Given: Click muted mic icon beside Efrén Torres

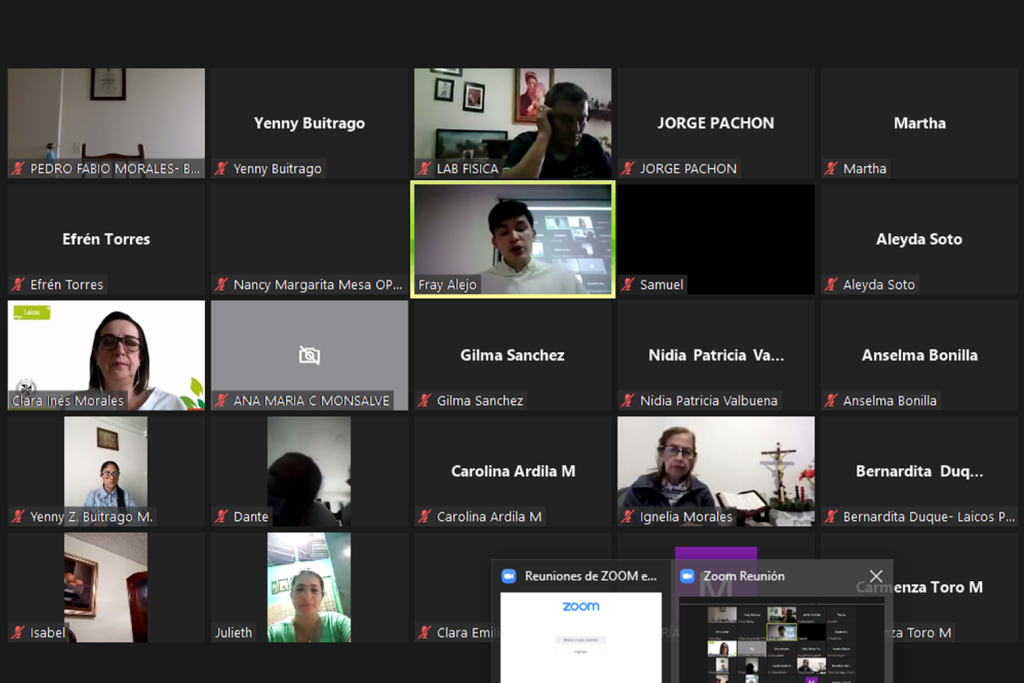Looking at the screenshot, I should pos(18,285).
